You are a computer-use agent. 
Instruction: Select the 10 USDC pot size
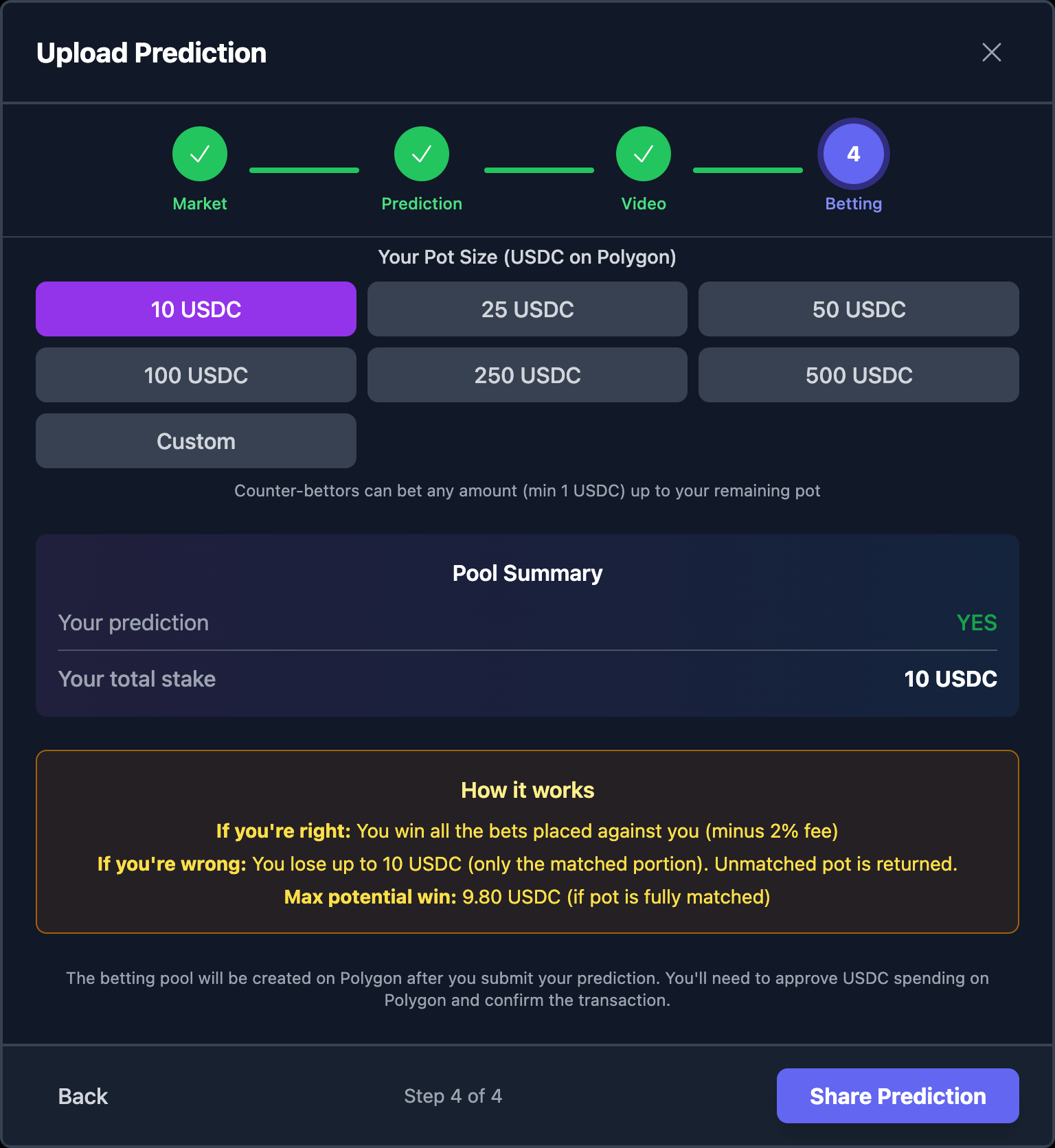pyautogui.click(x=196, y=309)
